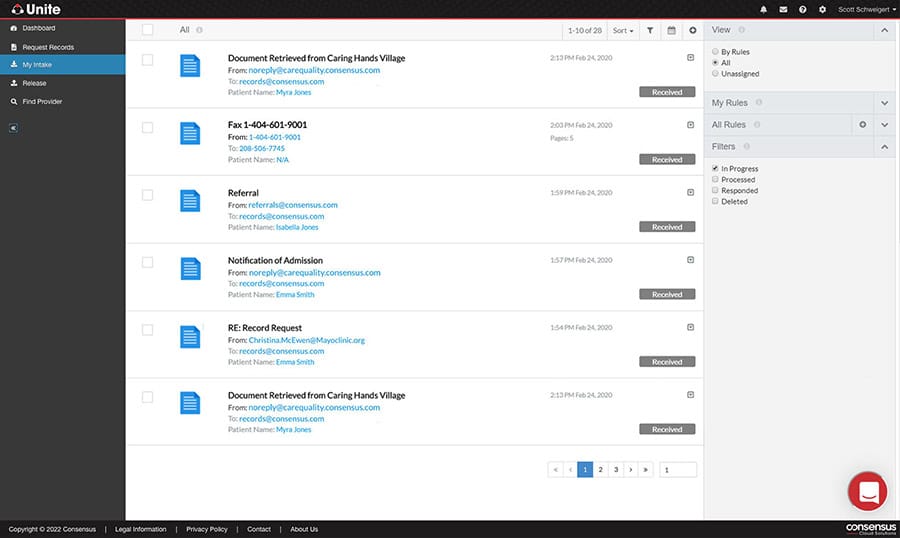900x538 pixels.
Task: Open action menu icon for RE: Record Request
Action: (690, 327)
